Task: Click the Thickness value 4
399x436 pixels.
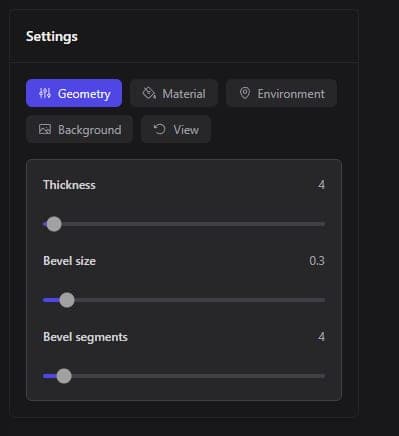Action: pyautogui.click(x=321, y=185)
